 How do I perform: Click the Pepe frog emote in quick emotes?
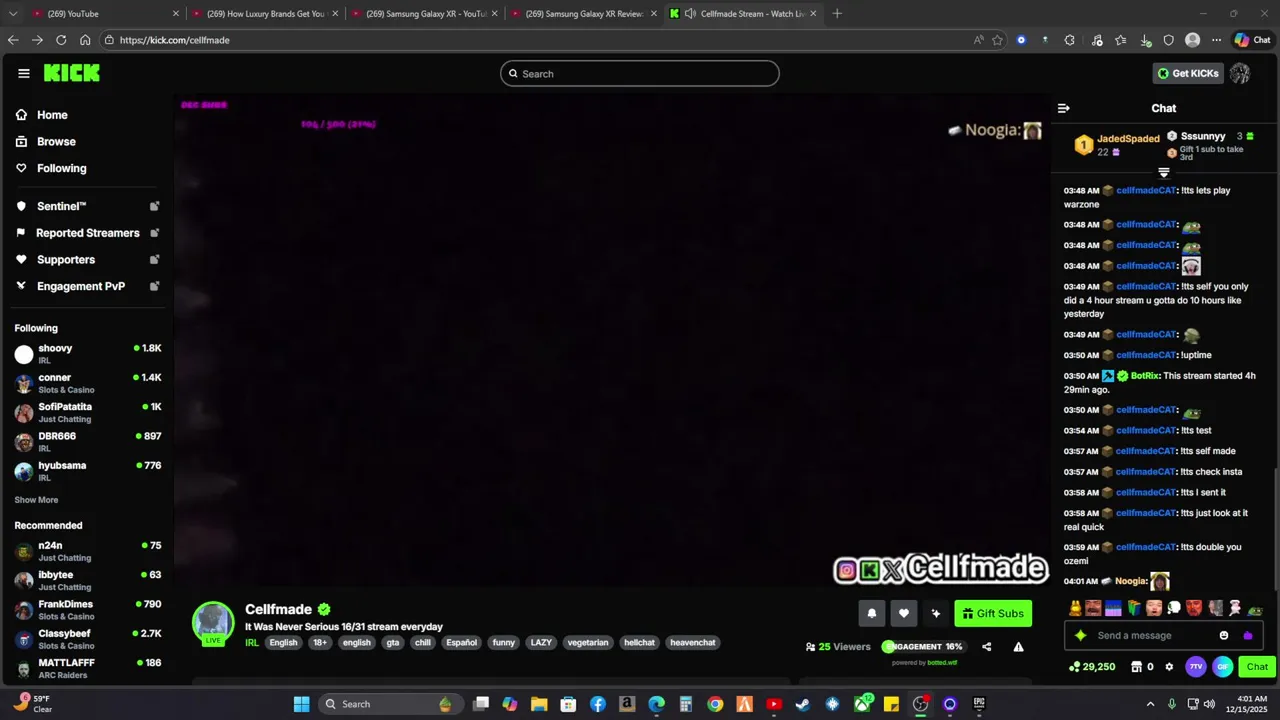point(1255,610)
